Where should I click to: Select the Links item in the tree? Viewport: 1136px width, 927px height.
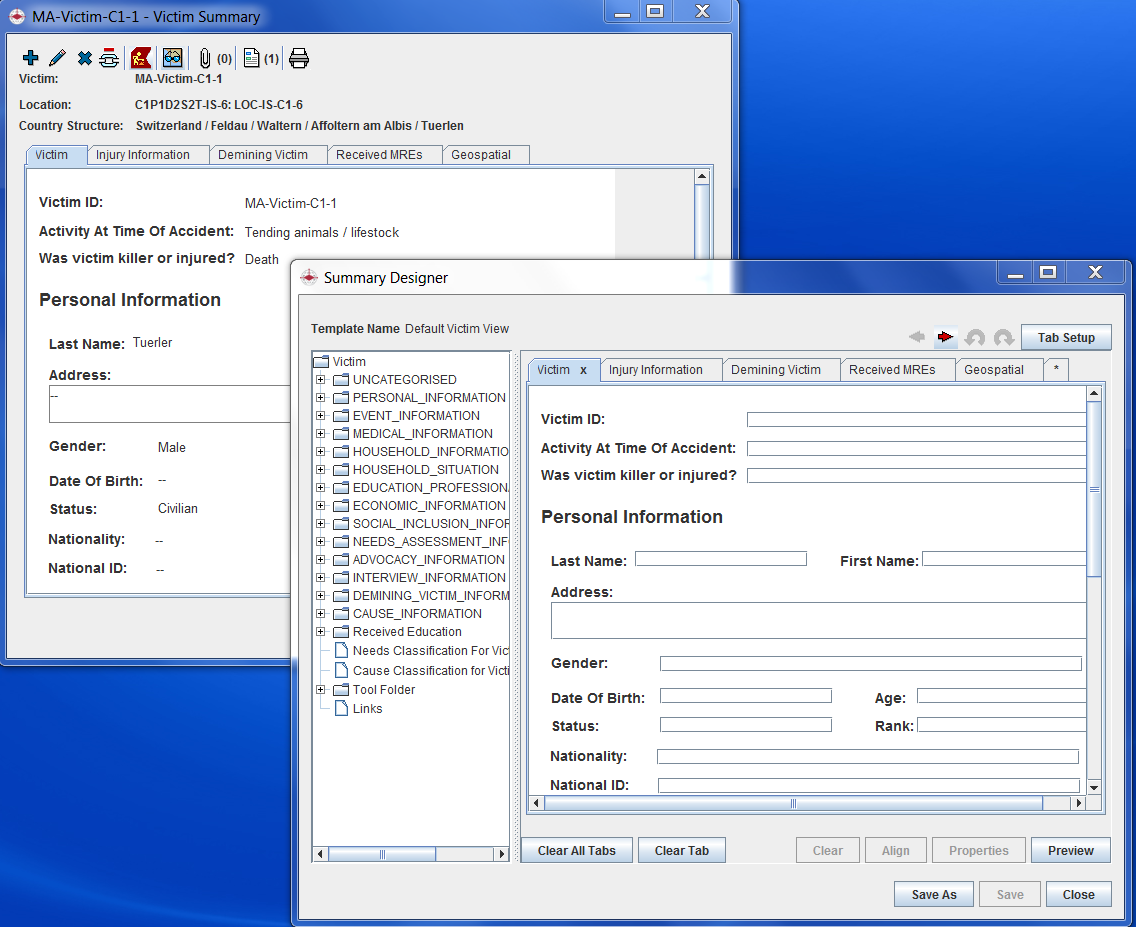pyautogui.click(x=367, y=709)
